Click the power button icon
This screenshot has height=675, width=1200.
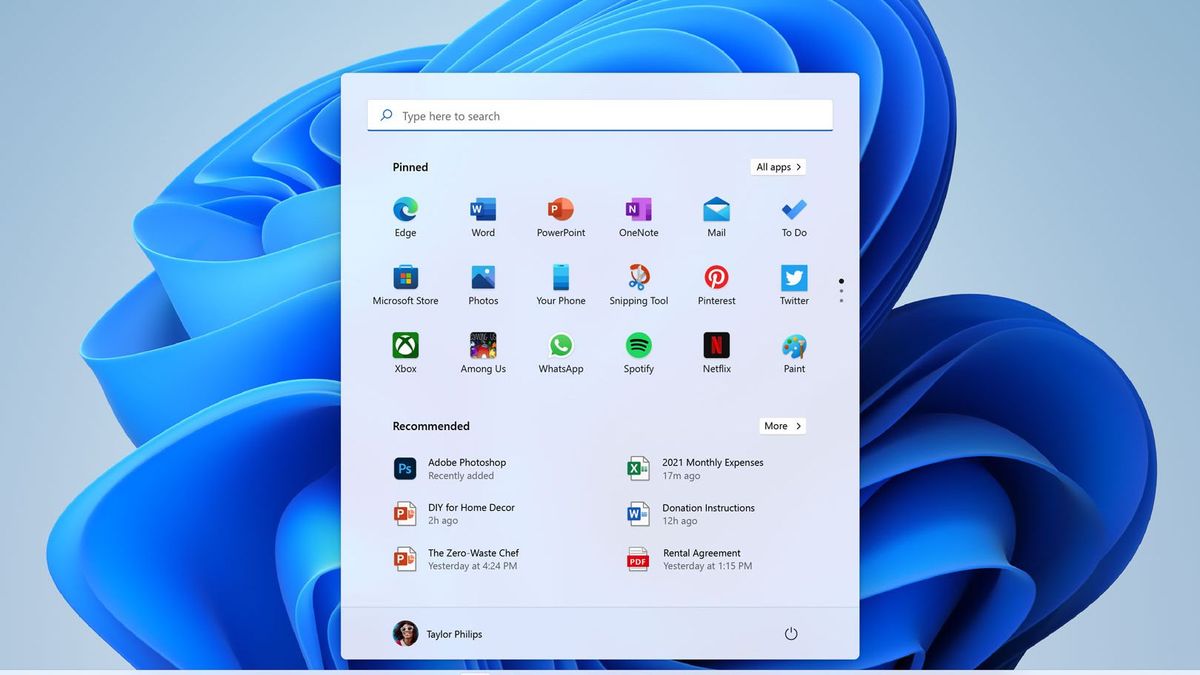[x=791, y=634]
